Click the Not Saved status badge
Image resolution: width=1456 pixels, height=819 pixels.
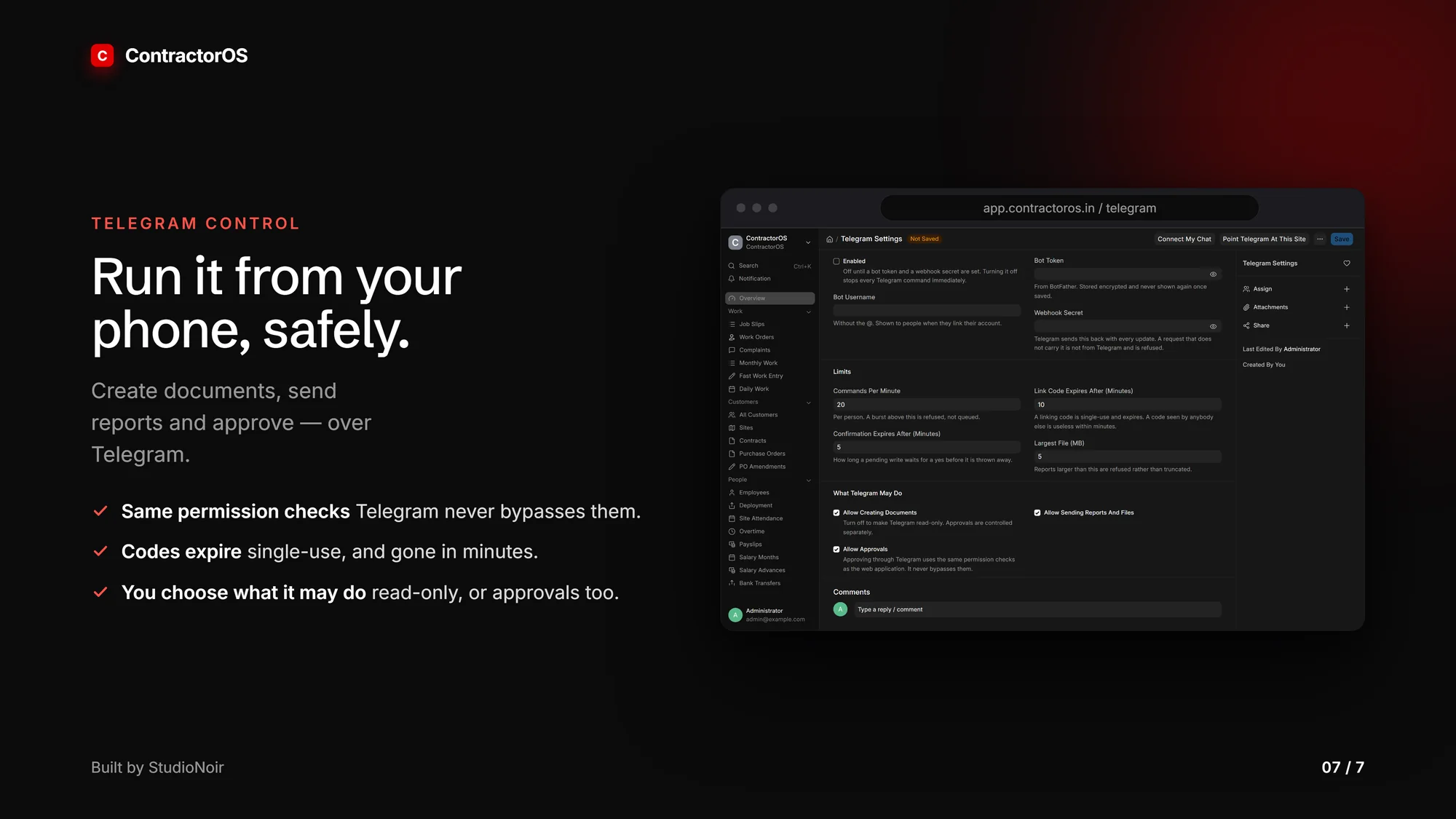(x=925, y=239)
